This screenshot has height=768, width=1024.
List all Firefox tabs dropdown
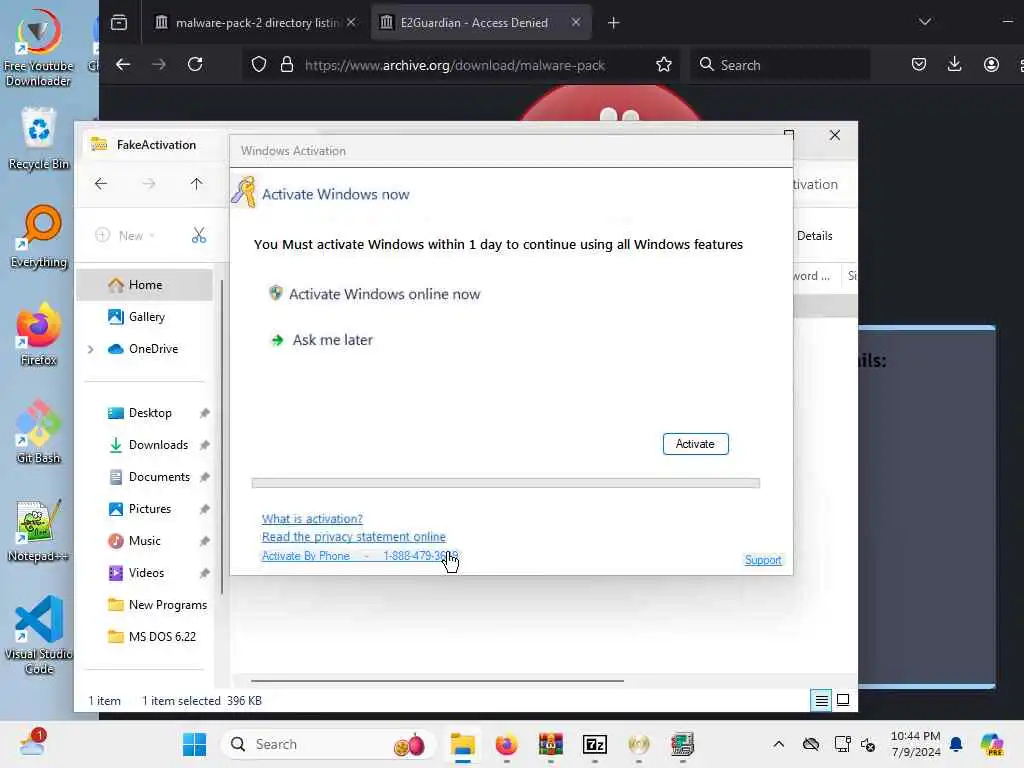coord(925,22)
